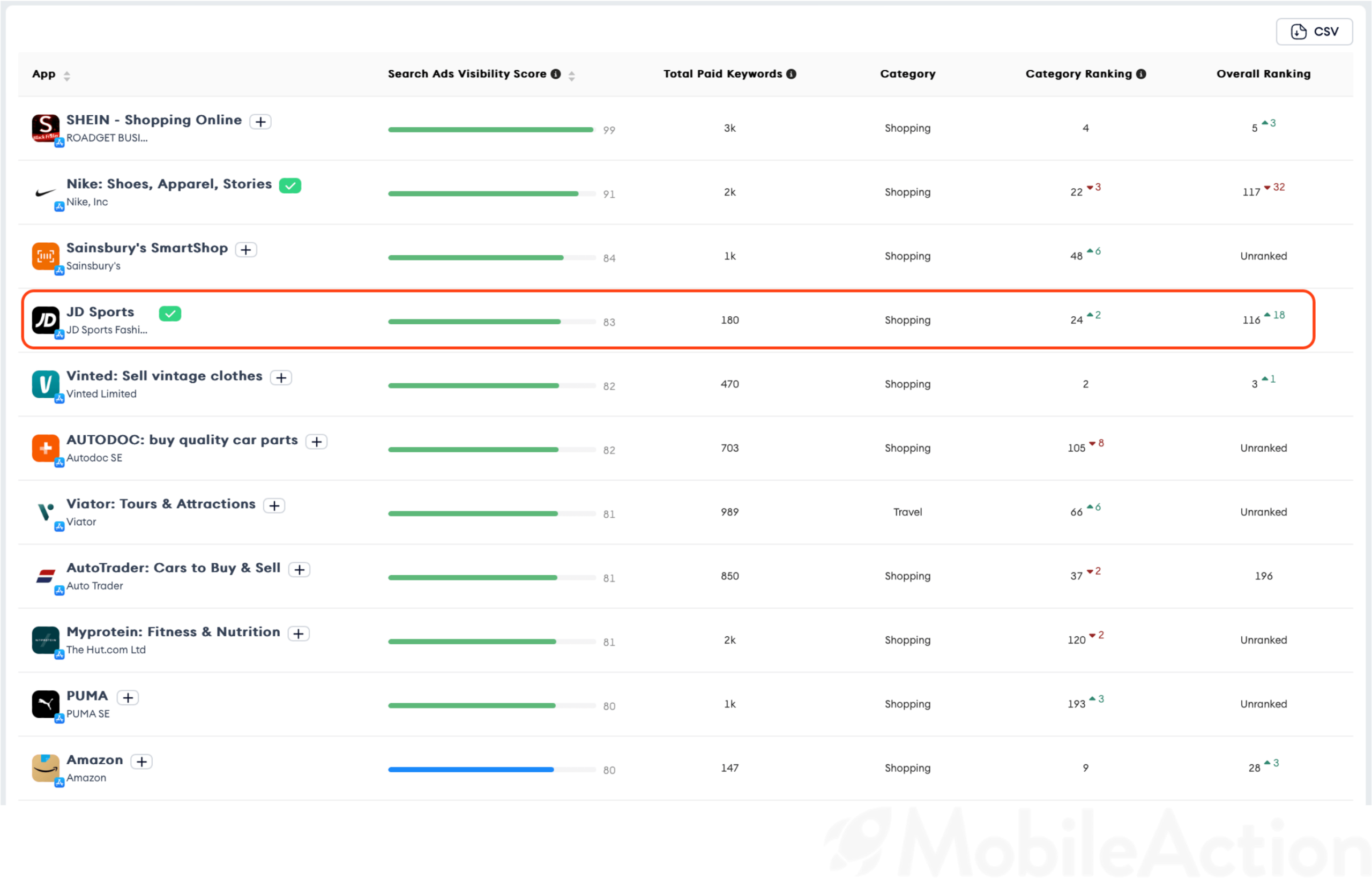This screenshot has width=1372, height=879.
Task: Open Viator: Tours & Attractions link
Action: coord(161,503)
